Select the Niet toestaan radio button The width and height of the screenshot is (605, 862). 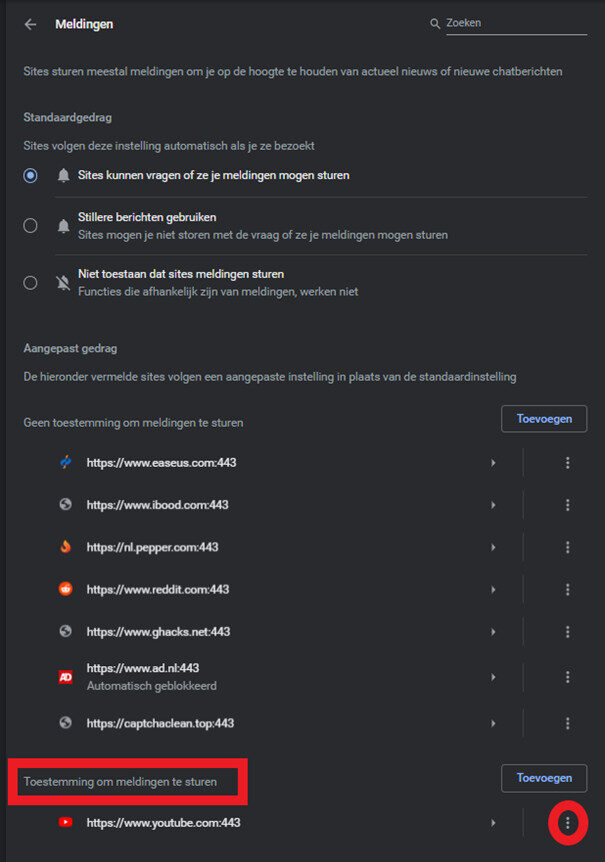(x=30, y=282)
